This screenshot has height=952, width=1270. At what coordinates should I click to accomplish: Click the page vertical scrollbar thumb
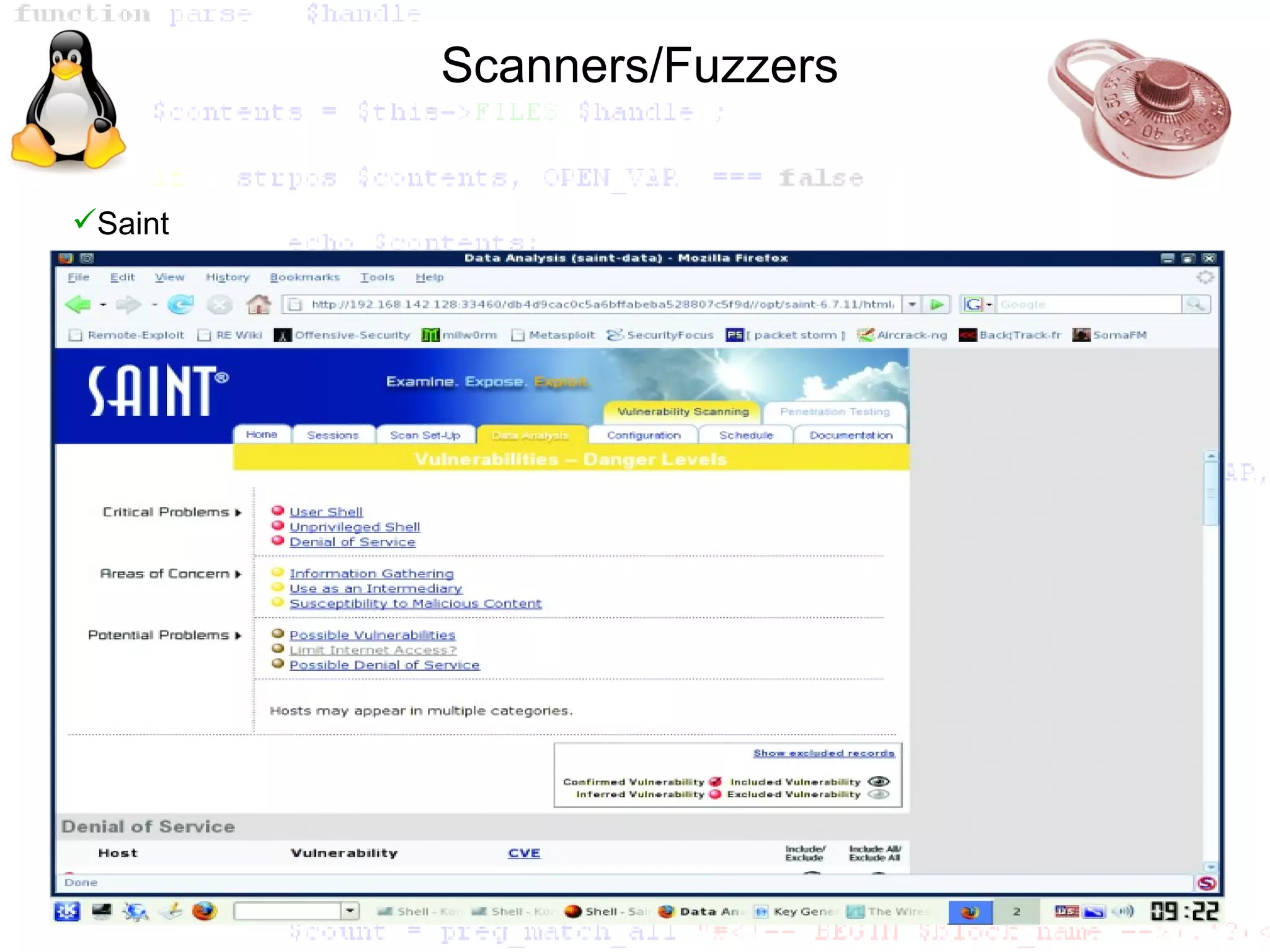(x=1210, y=493)
